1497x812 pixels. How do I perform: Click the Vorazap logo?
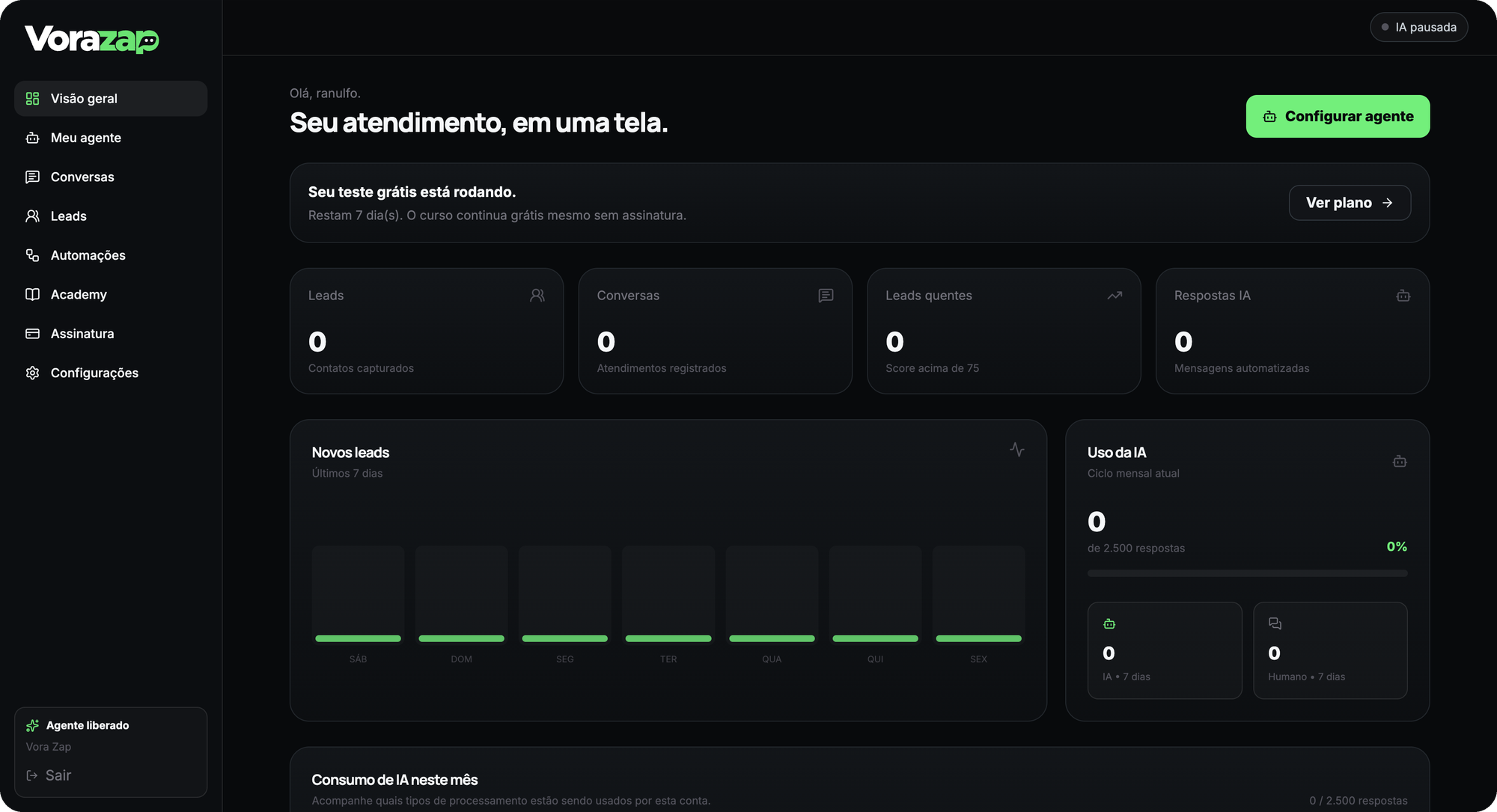(92, 39)
